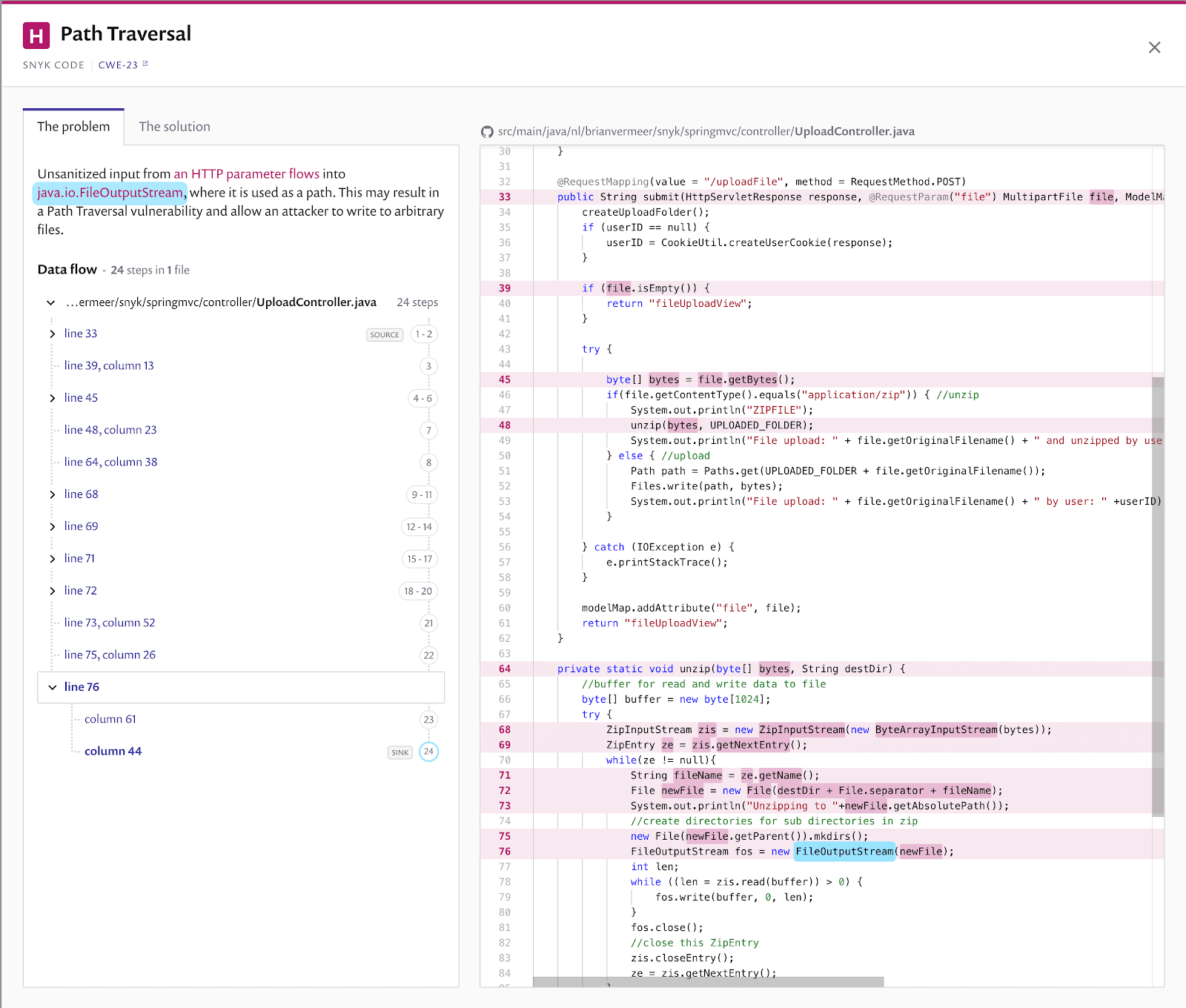Image resolution: width=1186 pixels, height=1008 pixels.
Task: Expand the line 72 data flow step
Action: [52, 591]
